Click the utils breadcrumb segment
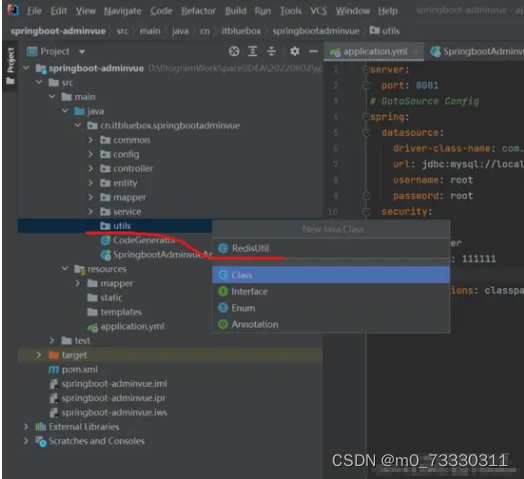Image resolution: width=524 pixels, height=479 pixels. tap(385, 31)
